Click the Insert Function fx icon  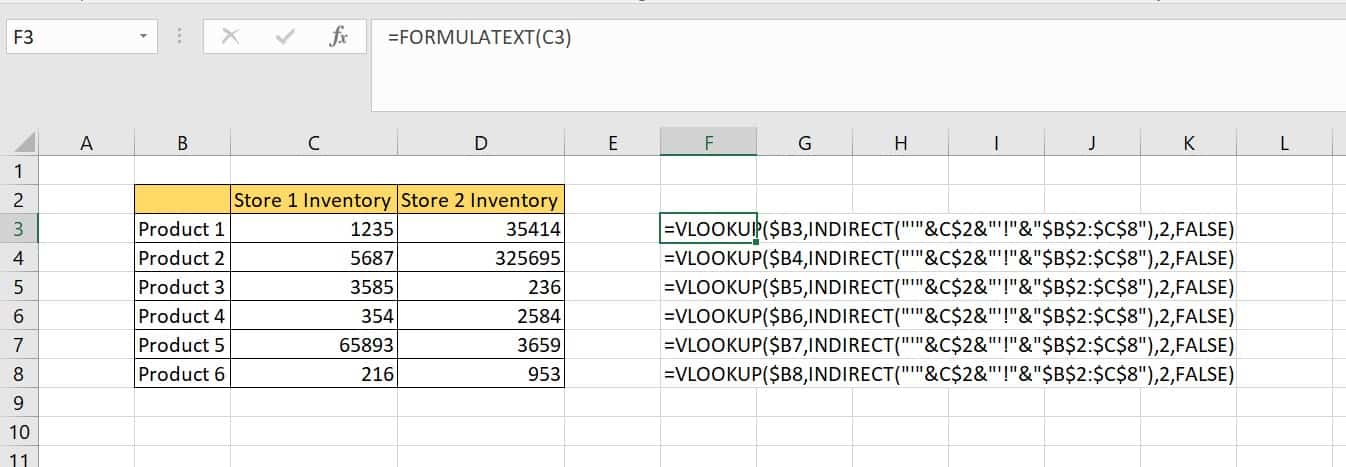(338, 38)
